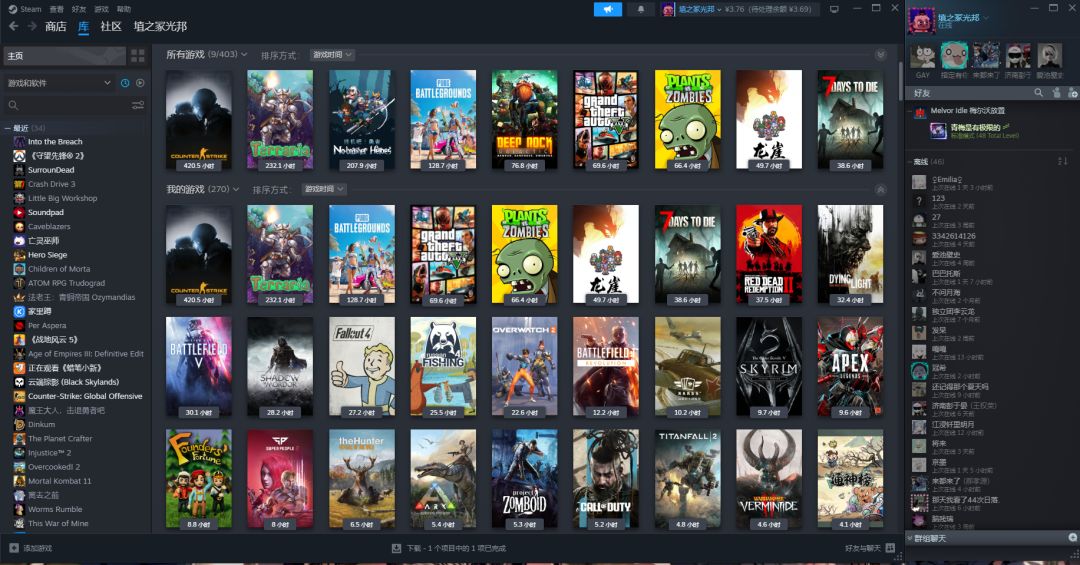Click the profile avatar in friends panel
1080x565 pixels.
click(922, 20)
